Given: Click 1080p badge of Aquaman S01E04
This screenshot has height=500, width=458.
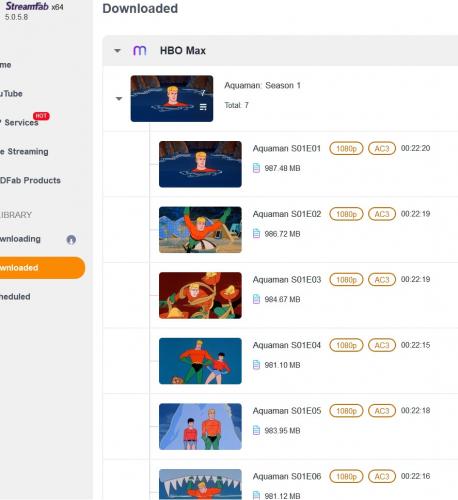Looking at the screenshot, I should [346, 345].
